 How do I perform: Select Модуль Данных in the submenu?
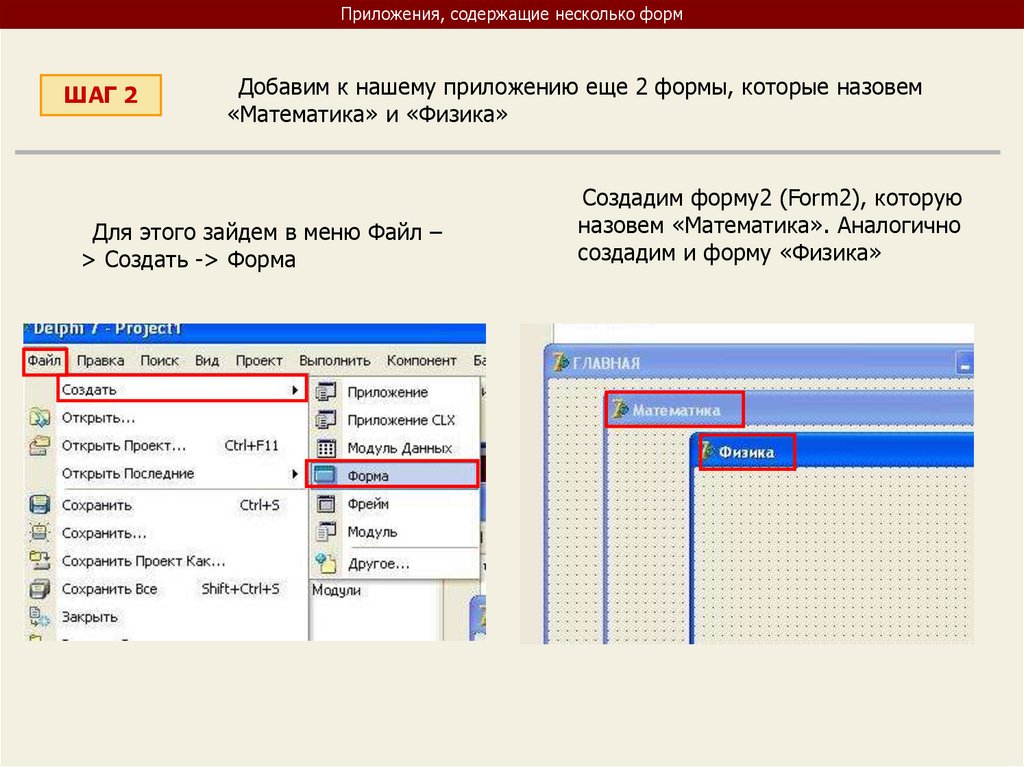point(394,448)
